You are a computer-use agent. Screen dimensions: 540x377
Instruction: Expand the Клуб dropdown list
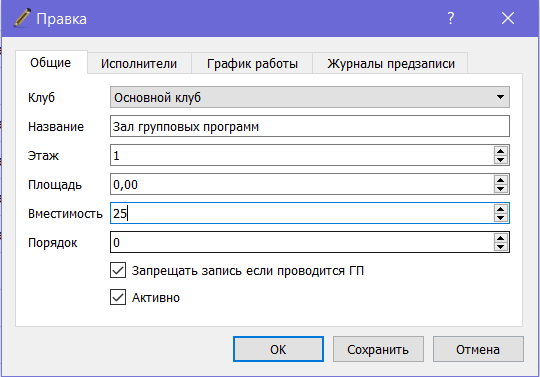click(310, 97)
